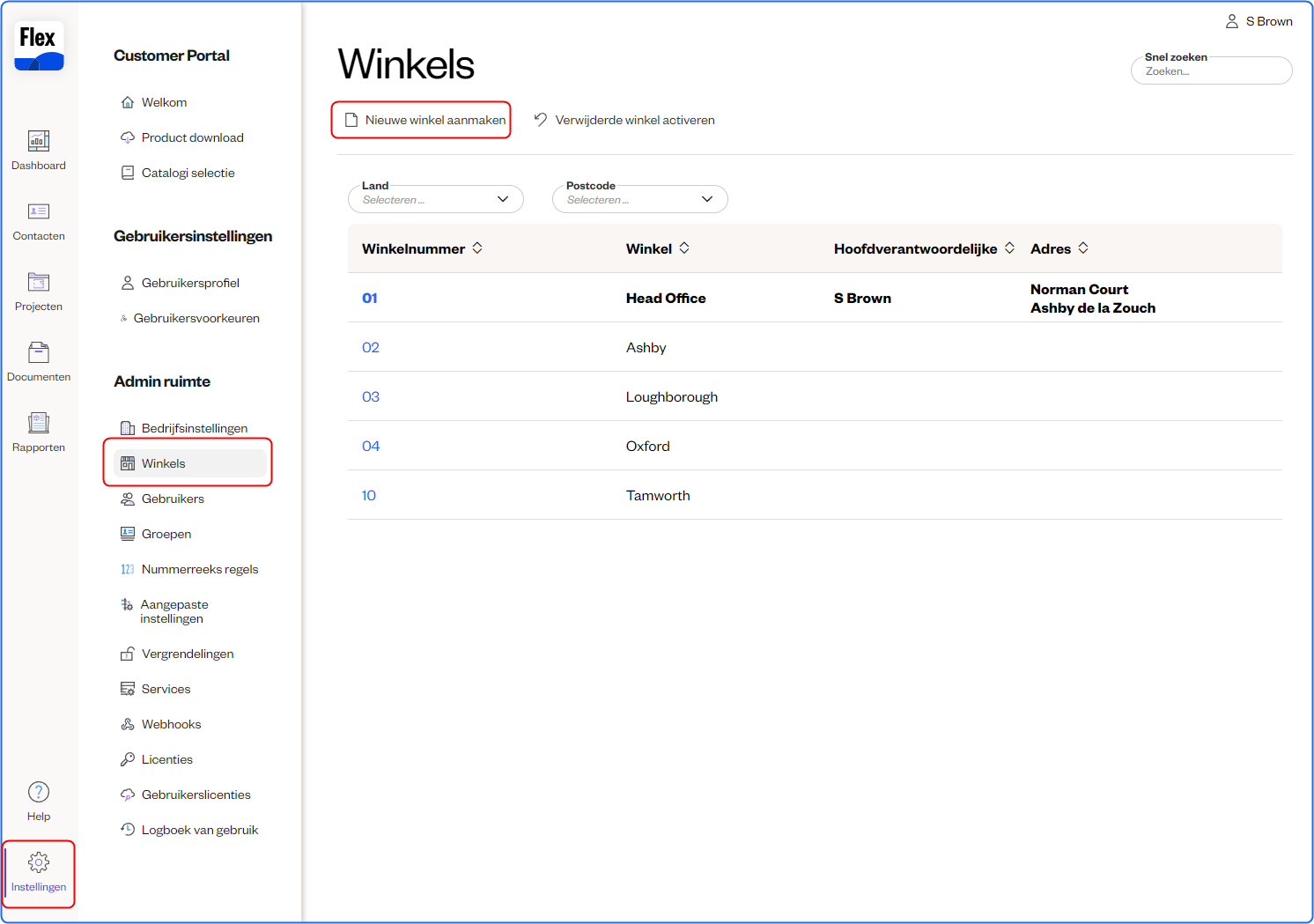Sort the table by Winkelnummer
Image resolution: width=1314 pixels, height=924 pixels.
(477, 248)
